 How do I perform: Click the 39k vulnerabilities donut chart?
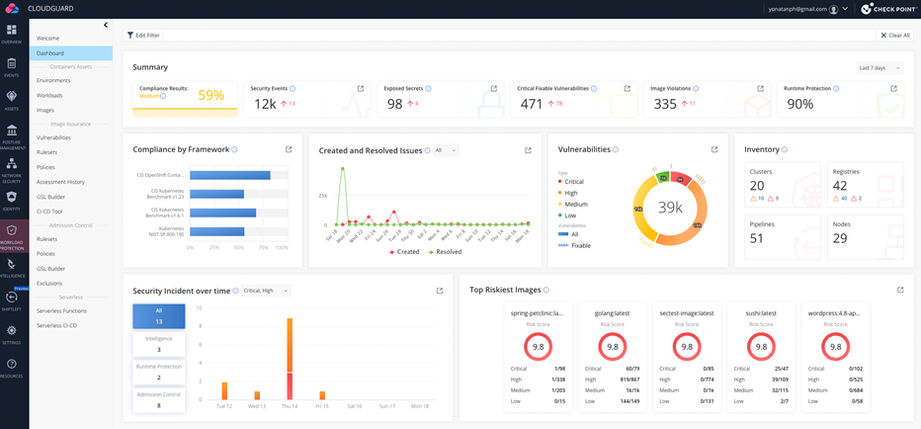[x=670, y=207]
